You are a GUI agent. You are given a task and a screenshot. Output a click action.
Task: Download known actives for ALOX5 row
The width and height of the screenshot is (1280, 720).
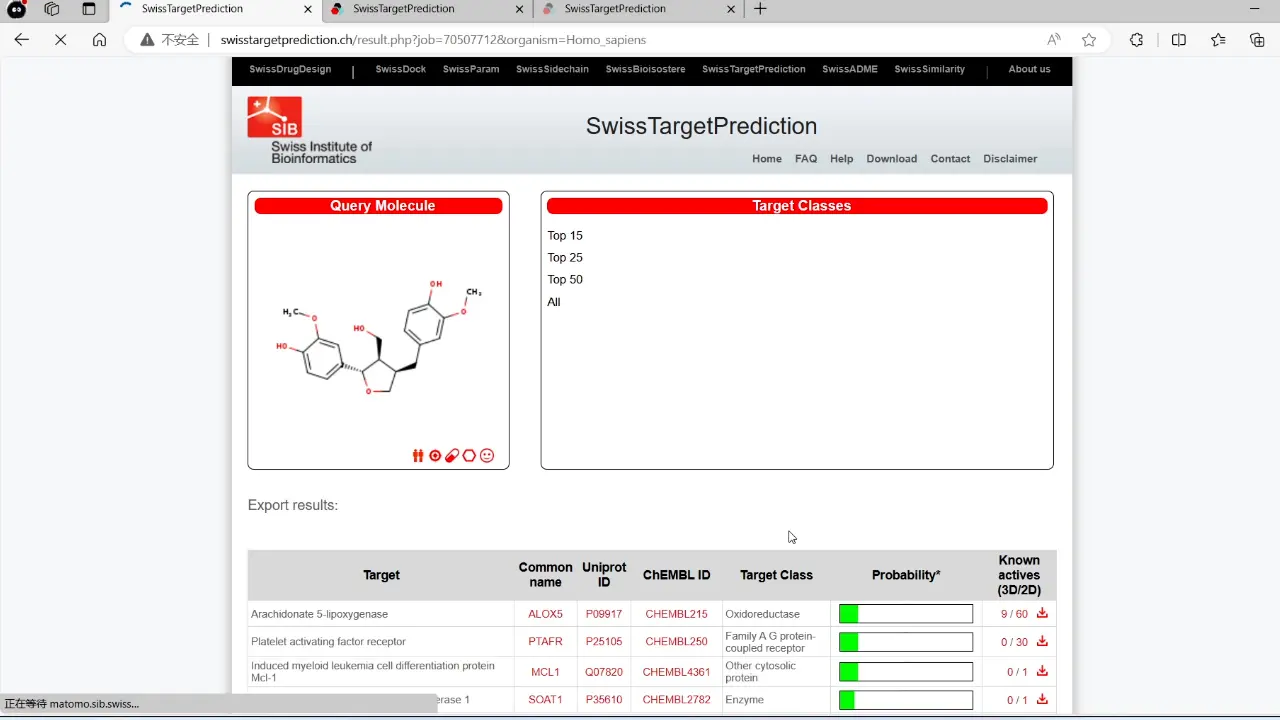click(x=1042, y=613)
